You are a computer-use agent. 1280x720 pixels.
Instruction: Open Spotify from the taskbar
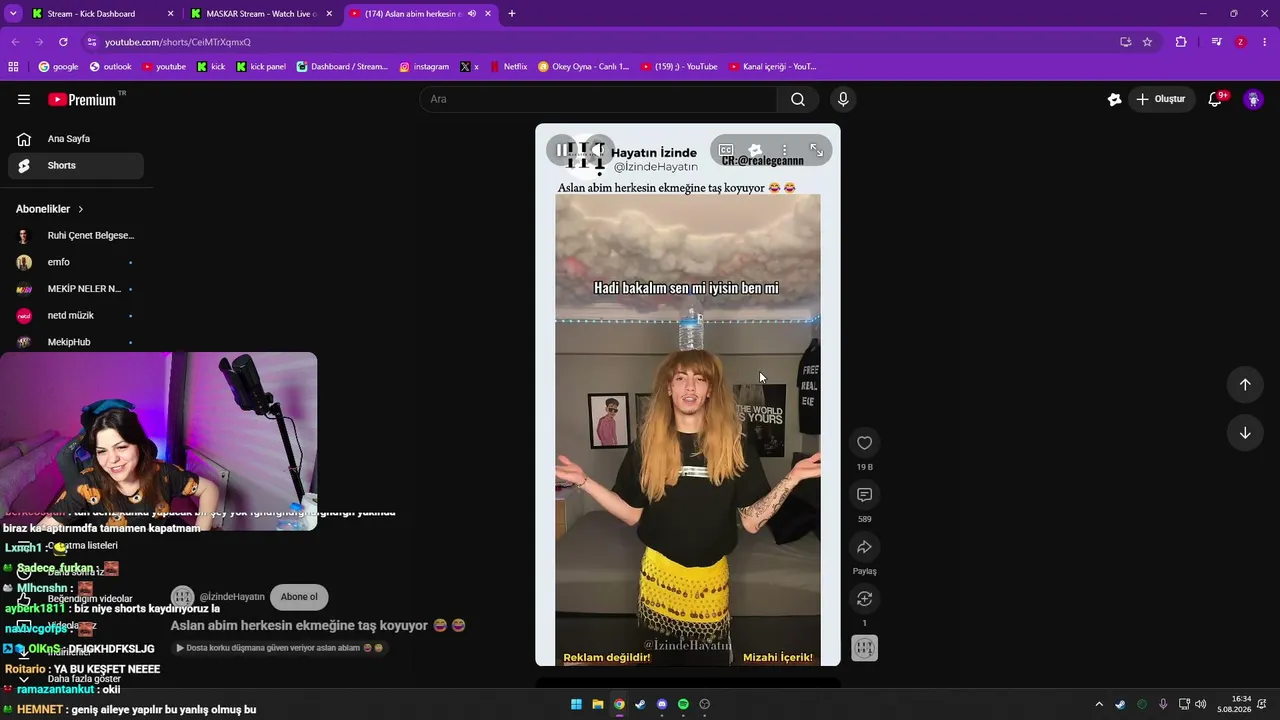click(683, 704)
